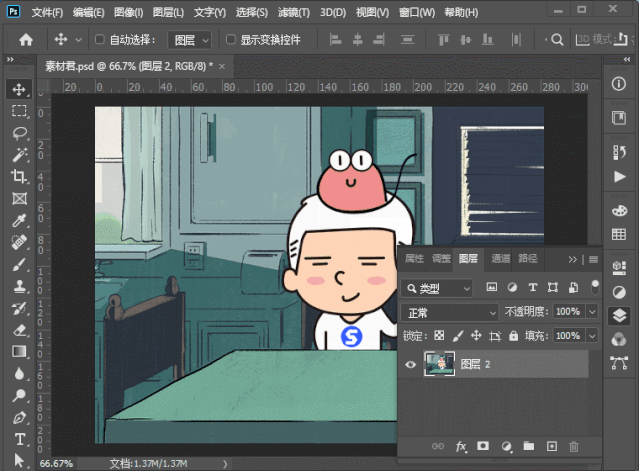This screenshot has height=471, width=639.
Task: Select the Lasso tool
Action: (19, 133)
